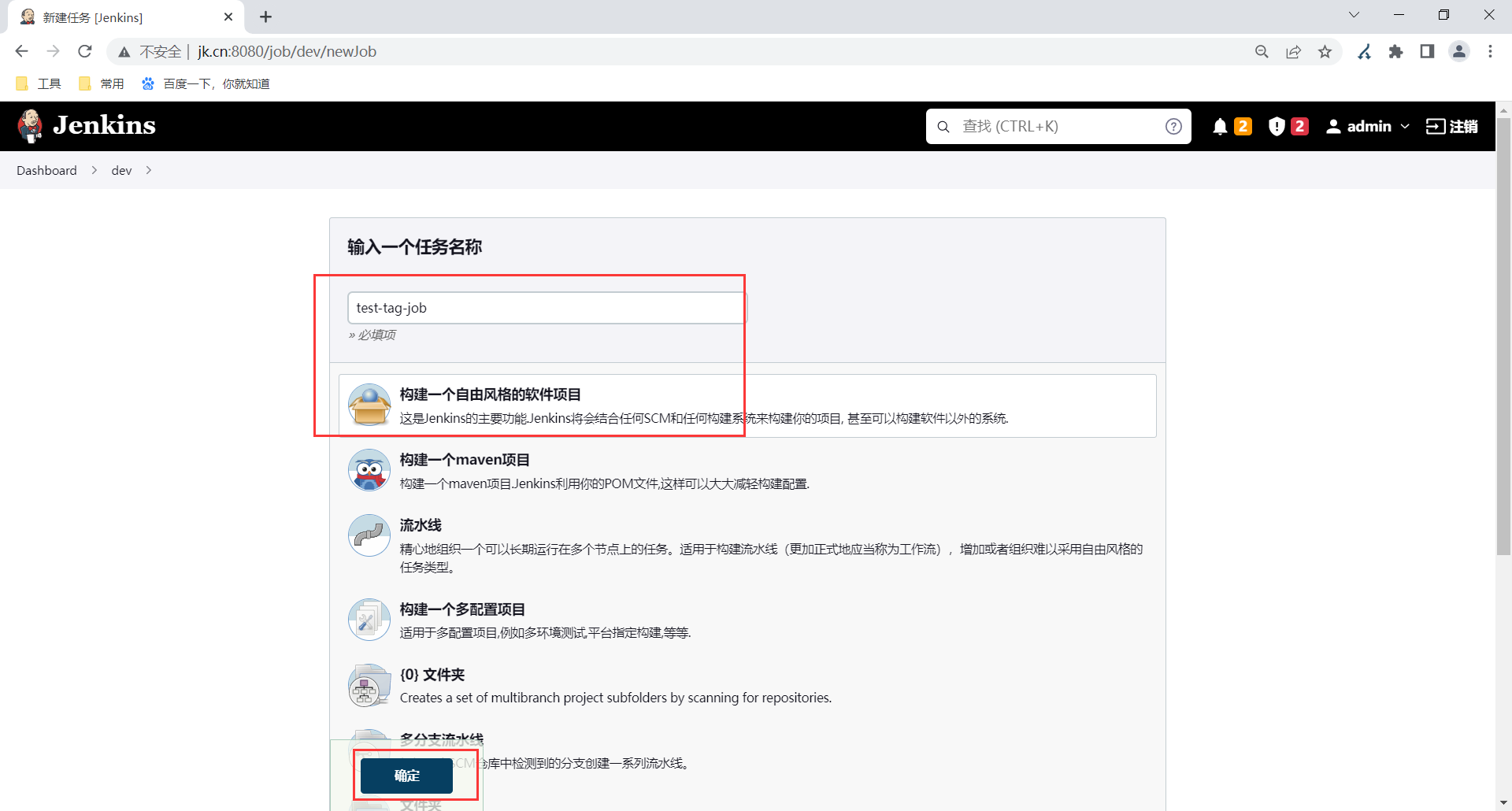Click the pinned extension icon beside puzzle
The width and height of the screenshot is (1512, 811).
point(1364,51)
